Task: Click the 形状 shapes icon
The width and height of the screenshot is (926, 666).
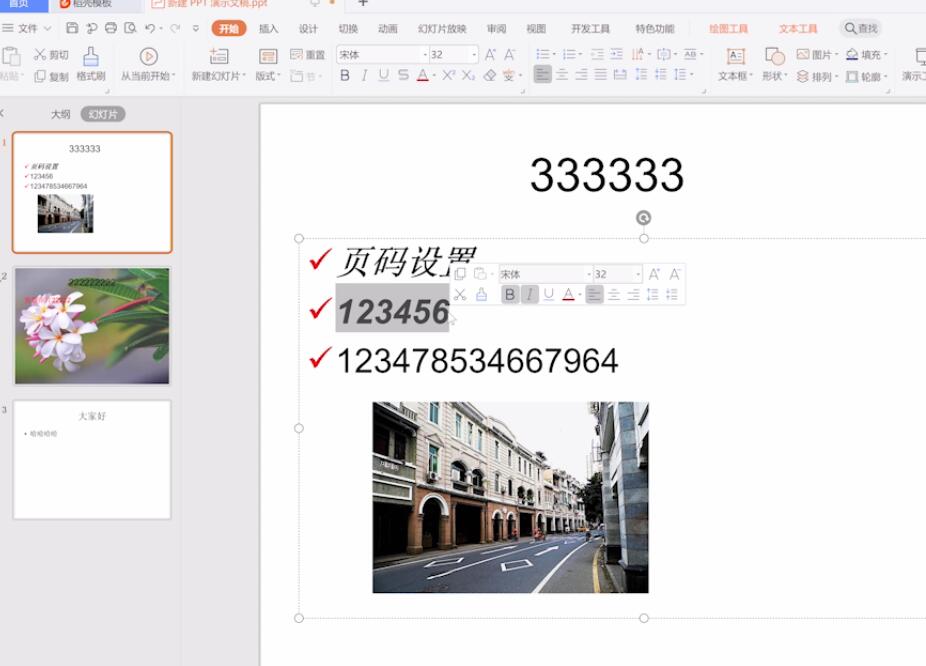Action: coord(774,57)
